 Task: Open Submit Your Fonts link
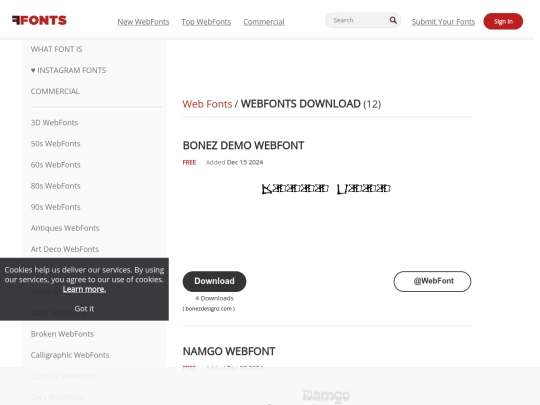pyautogui.click(x=443, y=22)
